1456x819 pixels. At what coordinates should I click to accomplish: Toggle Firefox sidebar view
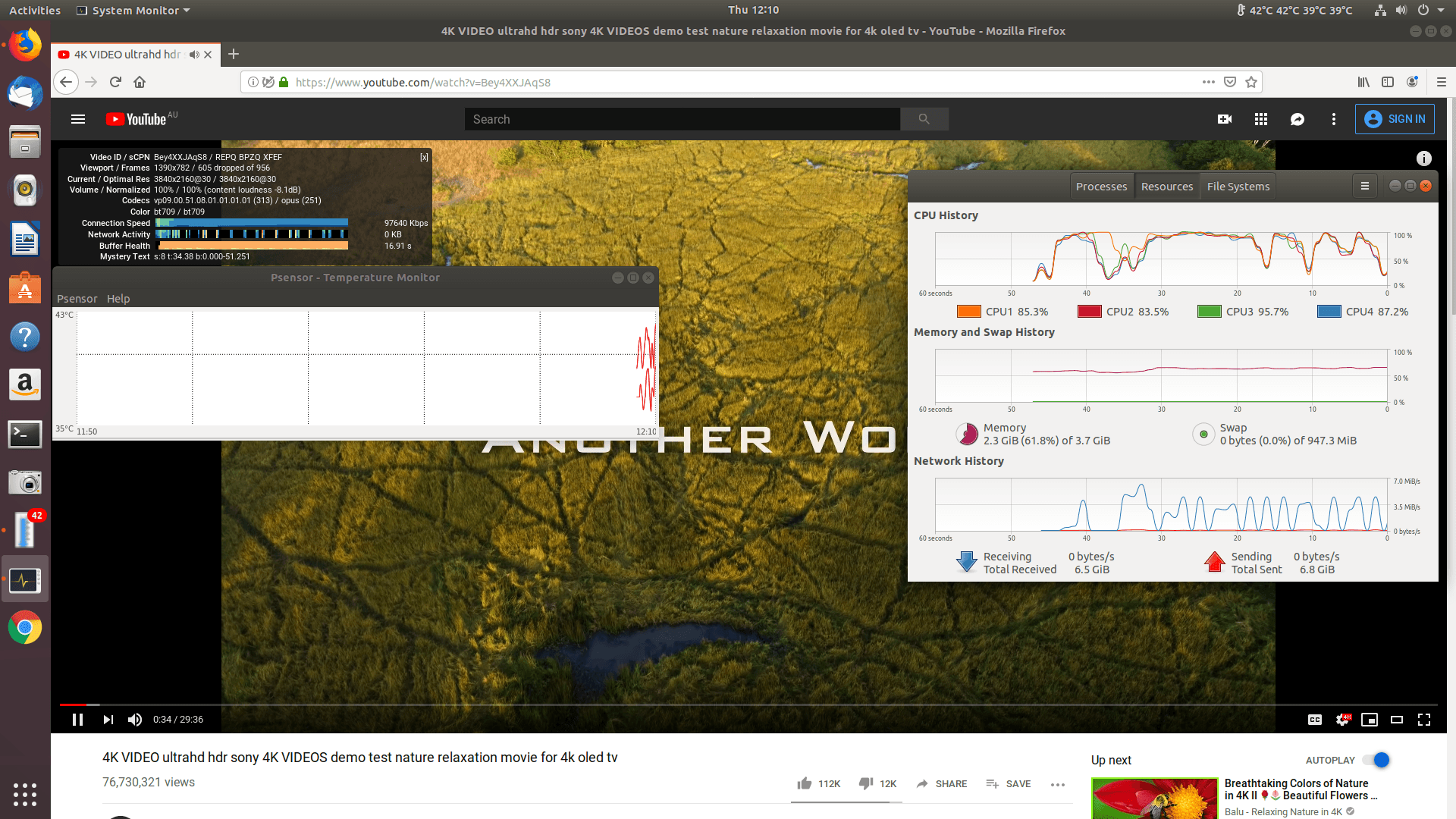click(x=1388, y=82)
